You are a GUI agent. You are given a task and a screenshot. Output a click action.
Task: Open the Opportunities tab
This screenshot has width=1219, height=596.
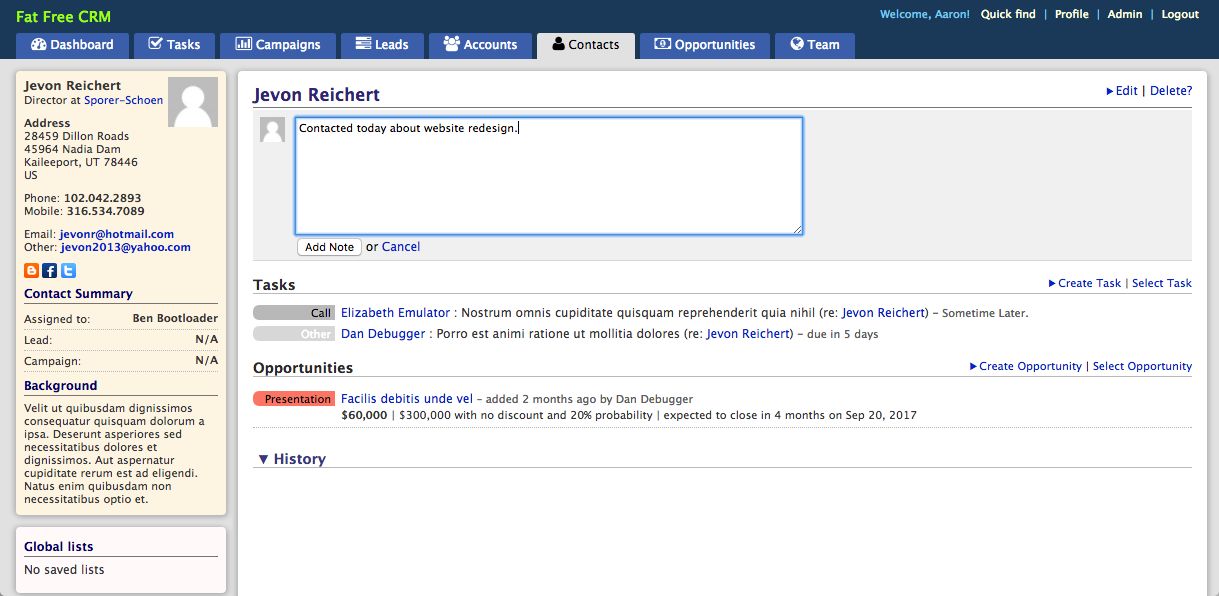coord(705,45)
